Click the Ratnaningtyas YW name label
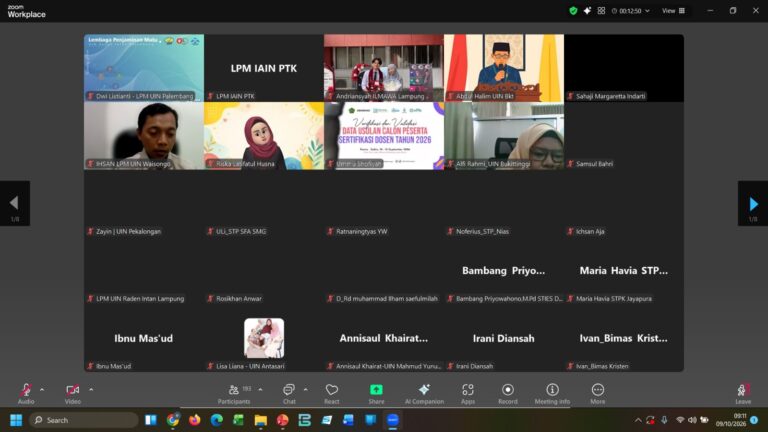The width and height of the screenshot is (768, 432). pyautogui.click(x=361, y=232)
